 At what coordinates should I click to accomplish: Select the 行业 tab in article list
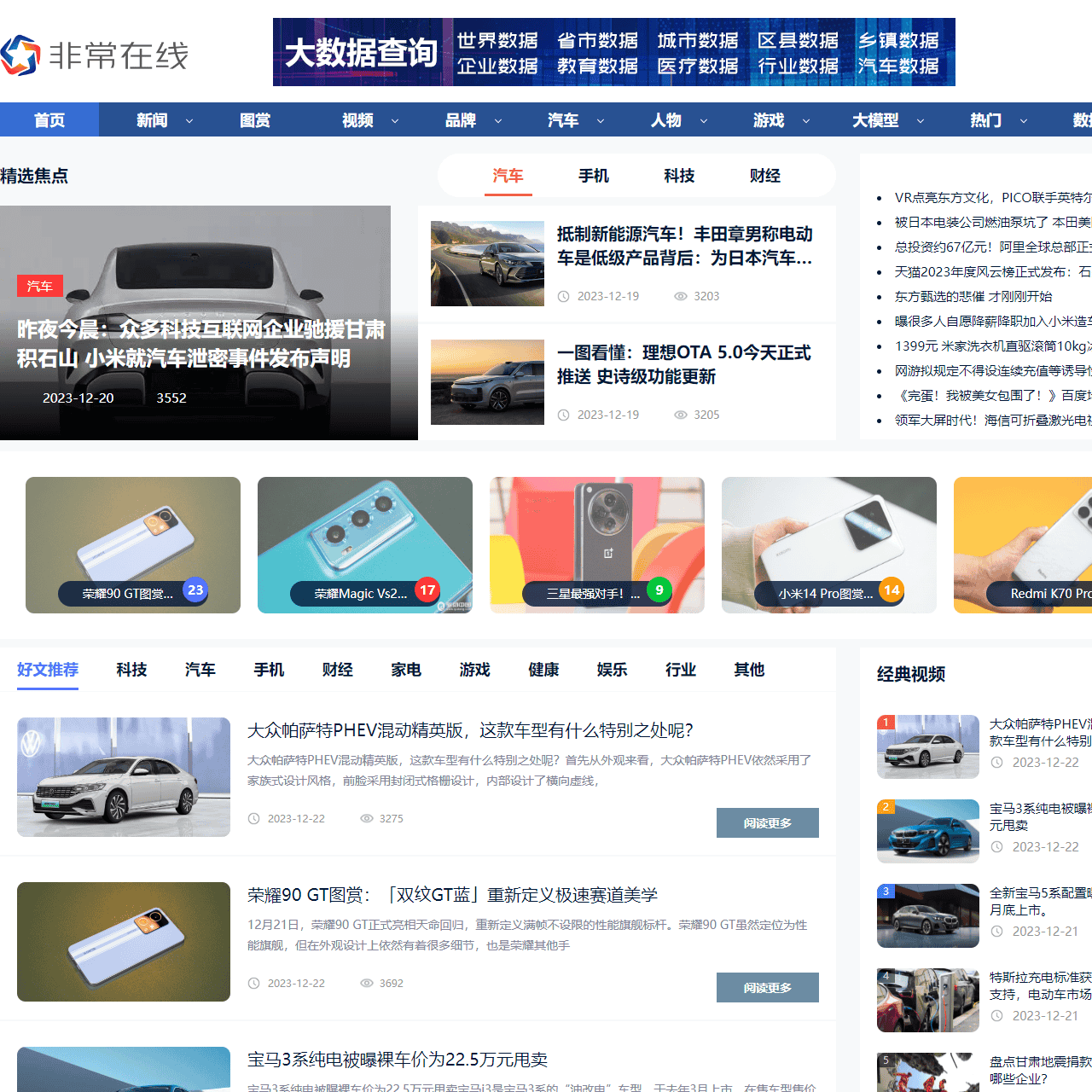click(x=681, y=670)
